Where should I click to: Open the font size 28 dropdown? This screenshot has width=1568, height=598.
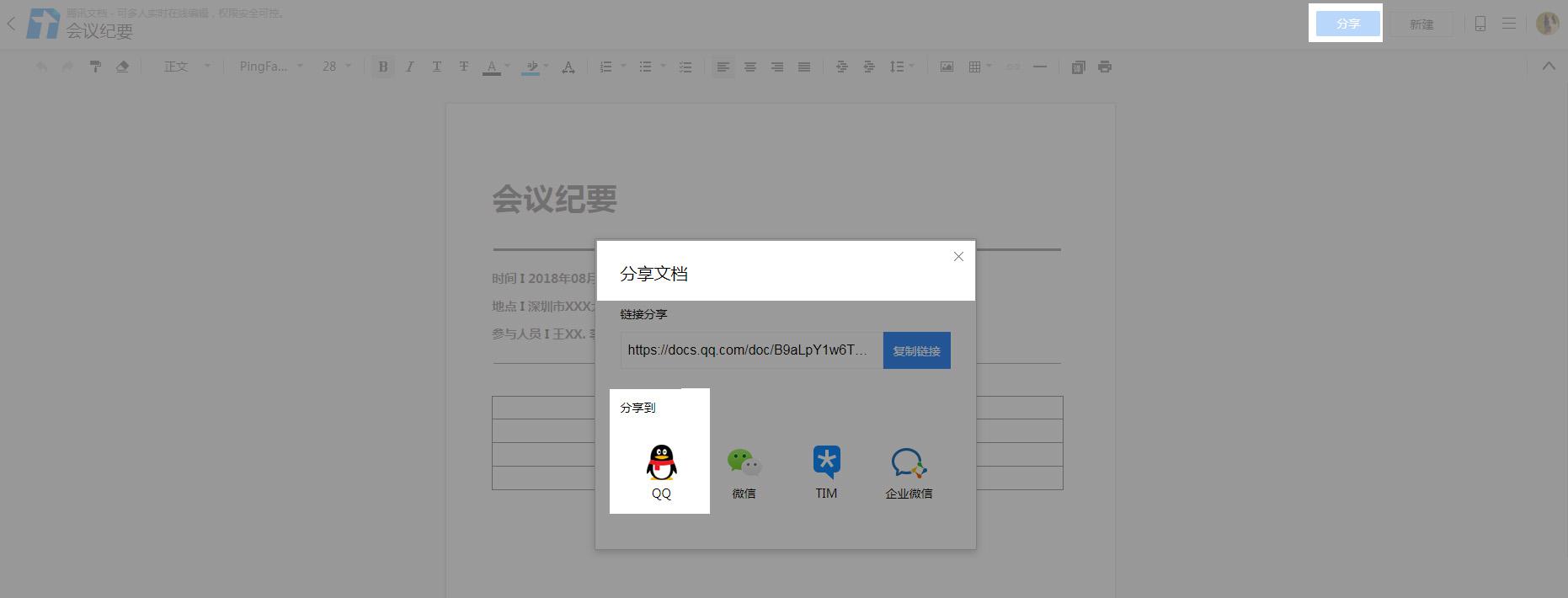pos(336,67)
